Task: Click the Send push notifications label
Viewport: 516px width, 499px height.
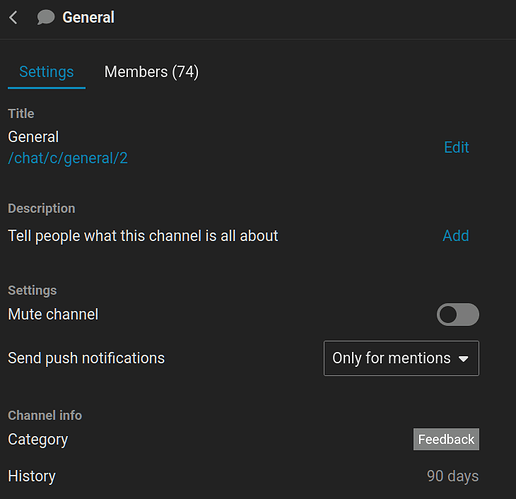Action: point(86,358)
